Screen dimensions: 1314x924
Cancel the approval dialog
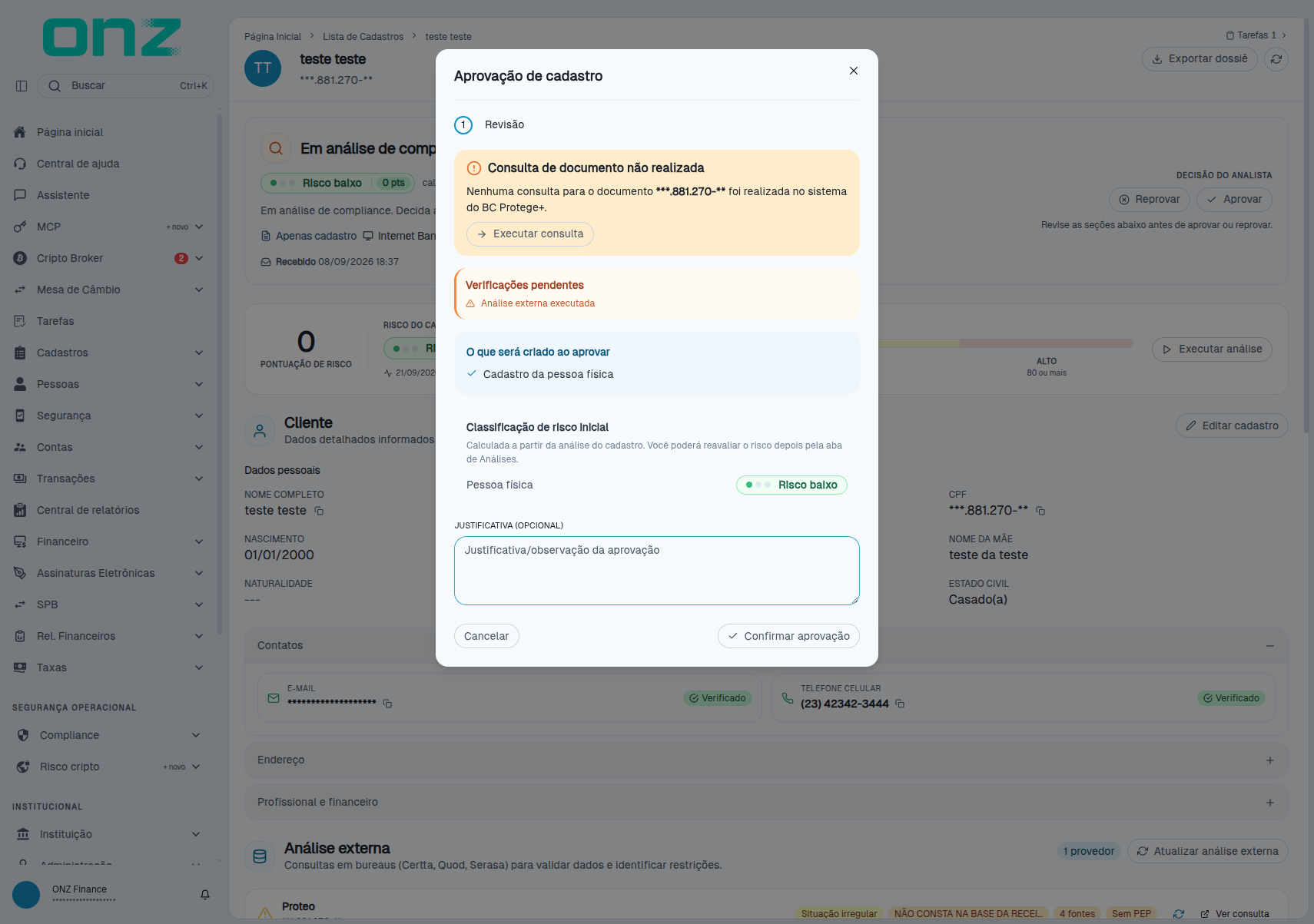coord(486,636)
